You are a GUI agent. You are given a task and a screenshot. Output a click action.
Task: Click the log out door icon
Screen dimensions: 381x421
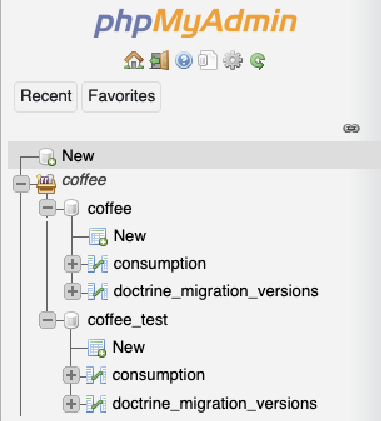coord(159,60)
